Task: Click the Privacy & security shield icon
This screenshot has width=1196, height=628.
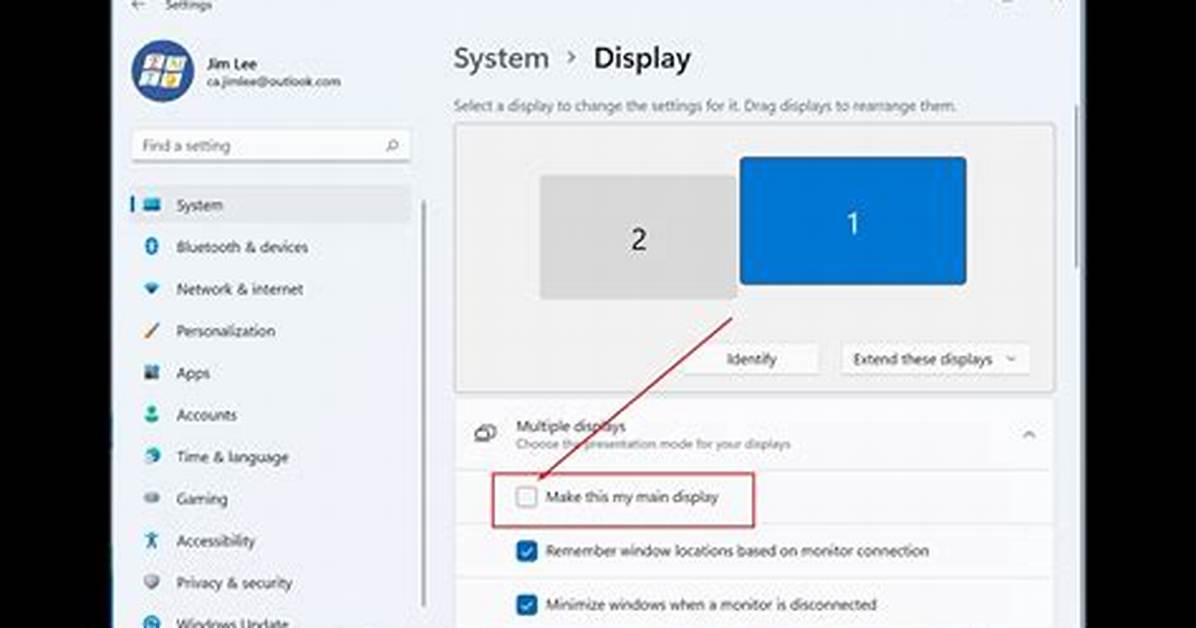Action: point(152,581)
